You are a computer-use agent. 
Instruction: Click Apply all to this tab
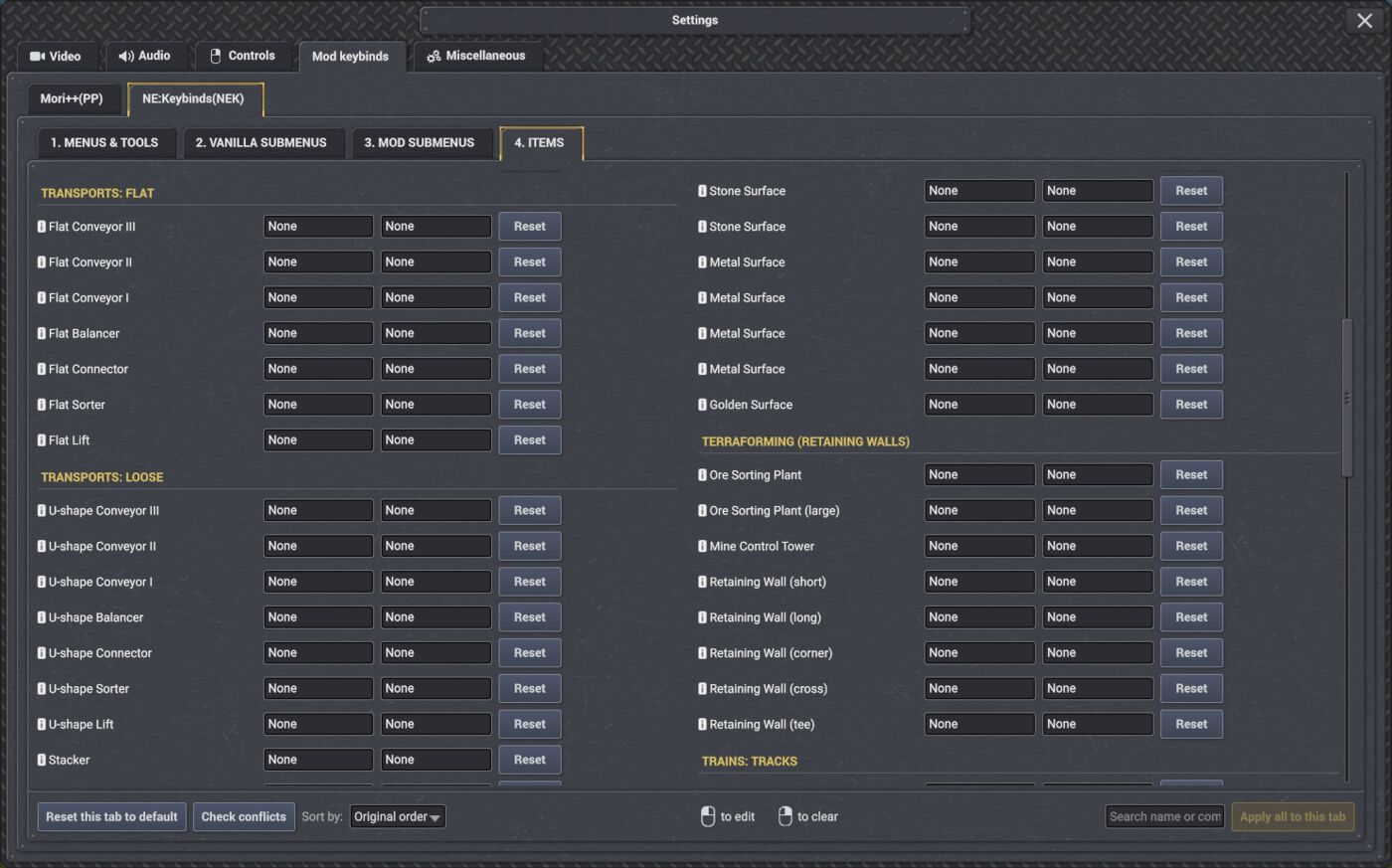point(1293,817)
